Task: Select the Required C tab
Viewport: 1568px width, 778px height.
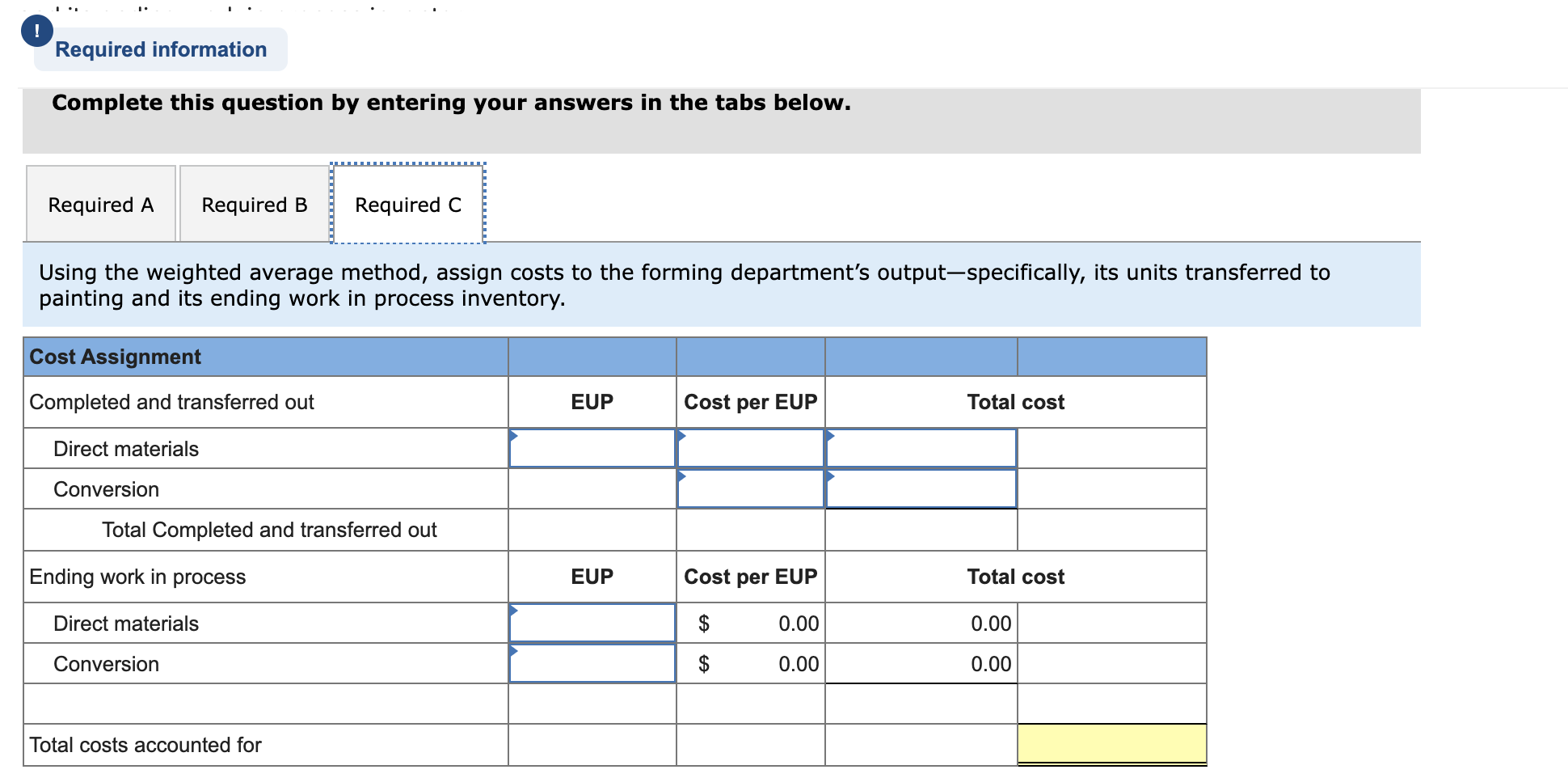Action: (407, 205)
